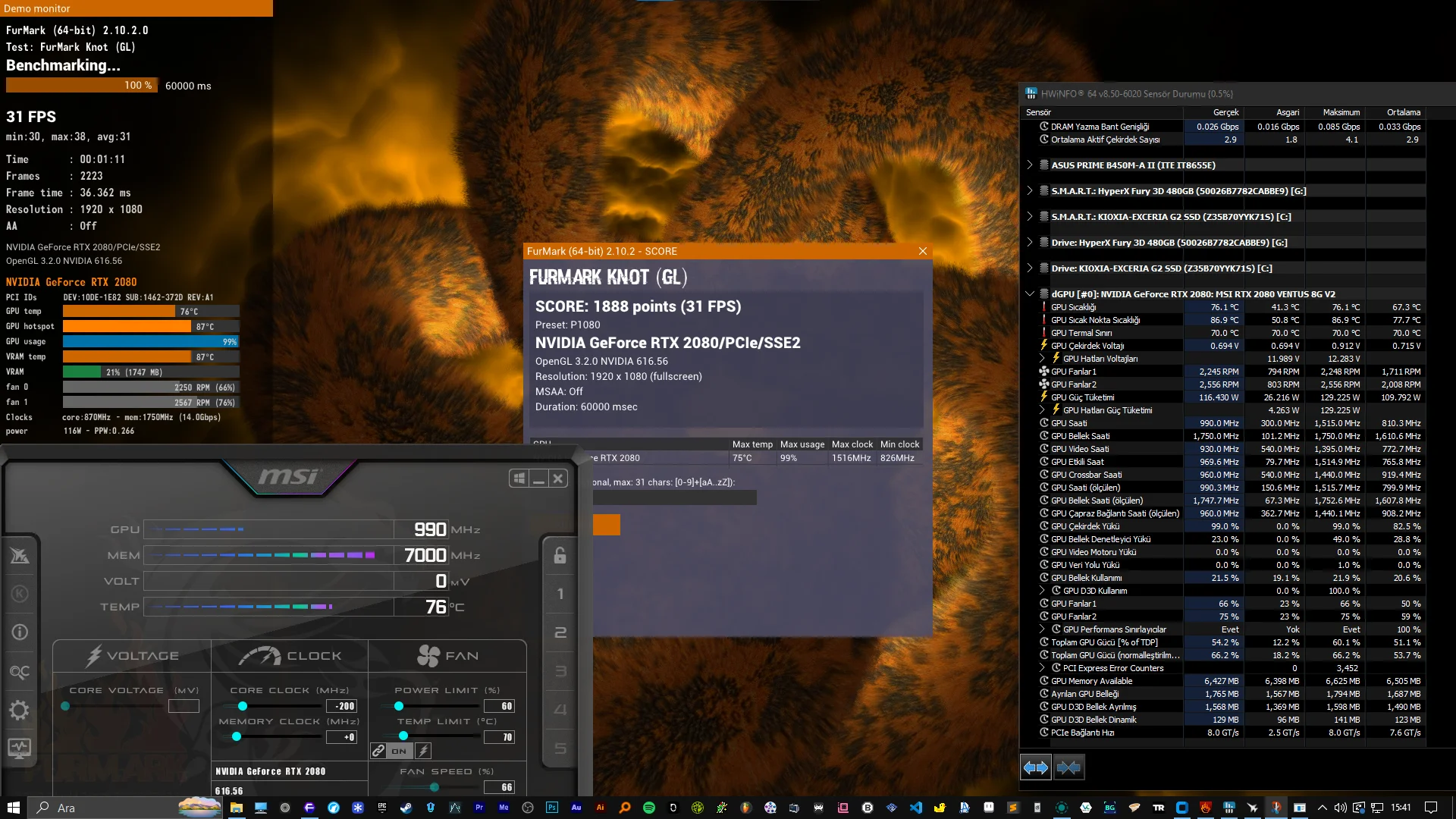Switch to the Voltage tab in Afterburner
Screen dimensions: 1456x819
coord(133,656)
